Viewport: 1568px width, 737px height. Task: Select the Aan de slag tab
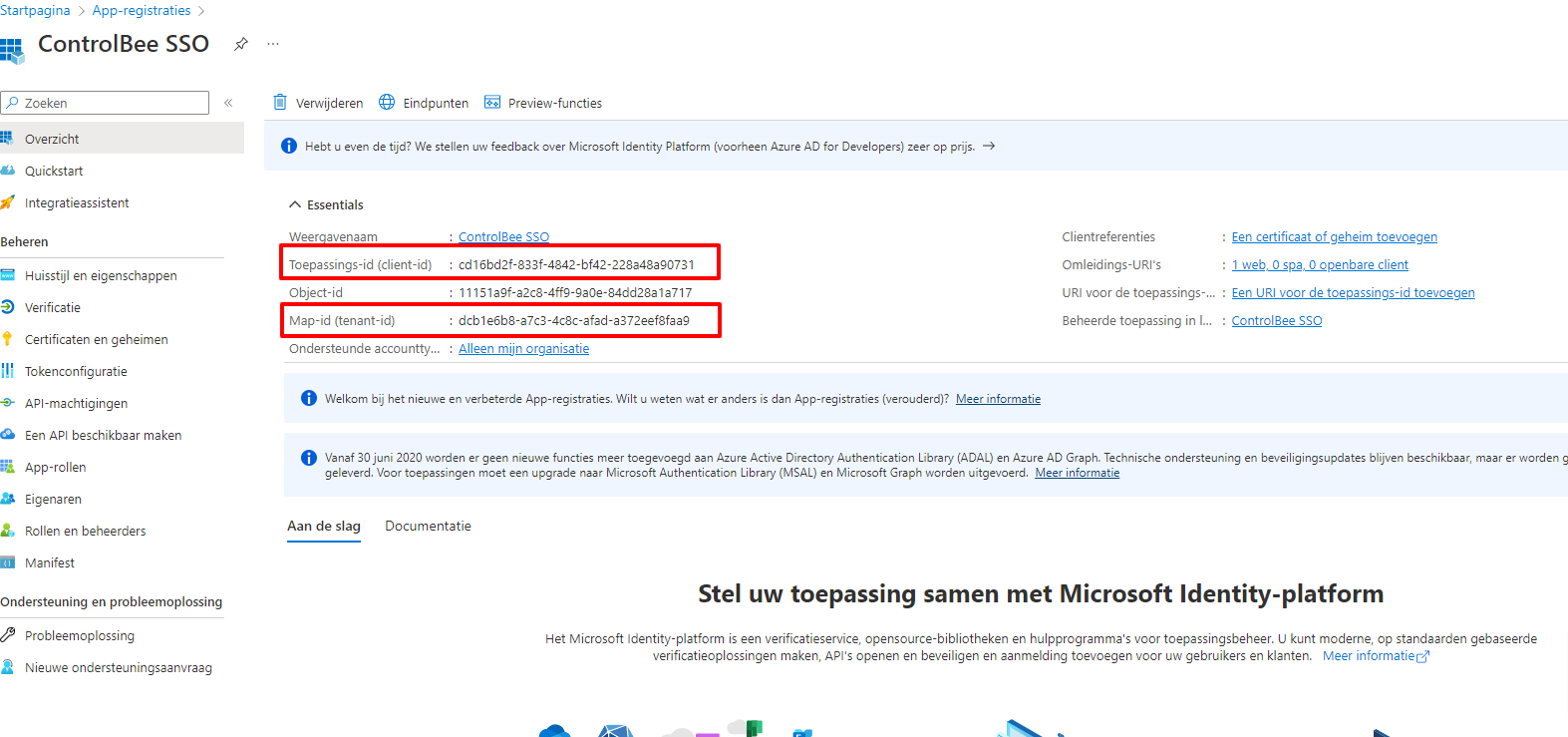[324, 526]
